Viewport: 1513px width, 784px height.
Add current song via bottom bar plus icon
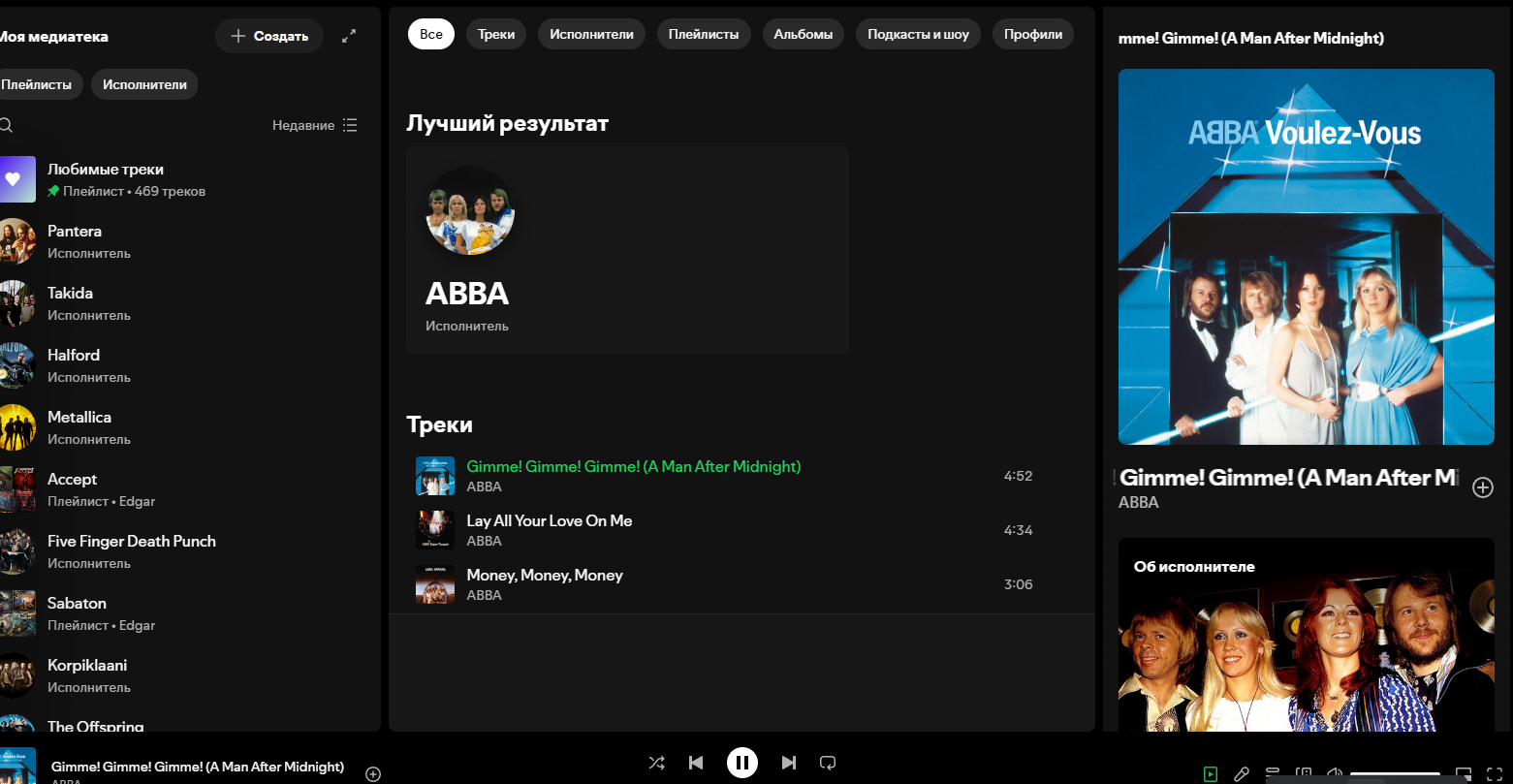point(373,773)
